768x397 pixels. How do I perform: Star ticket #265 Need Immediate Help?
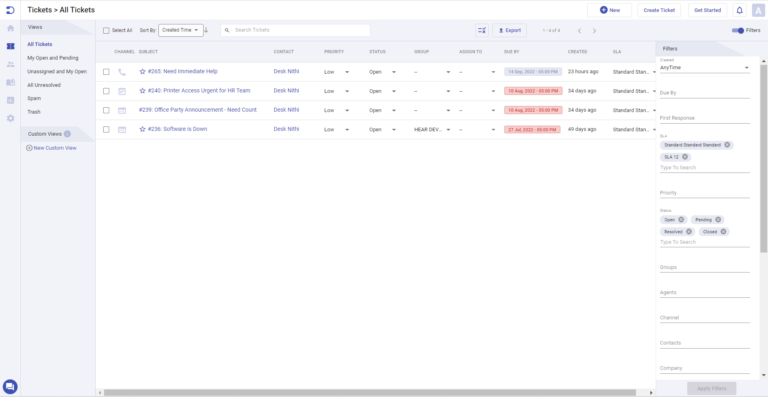143,71
